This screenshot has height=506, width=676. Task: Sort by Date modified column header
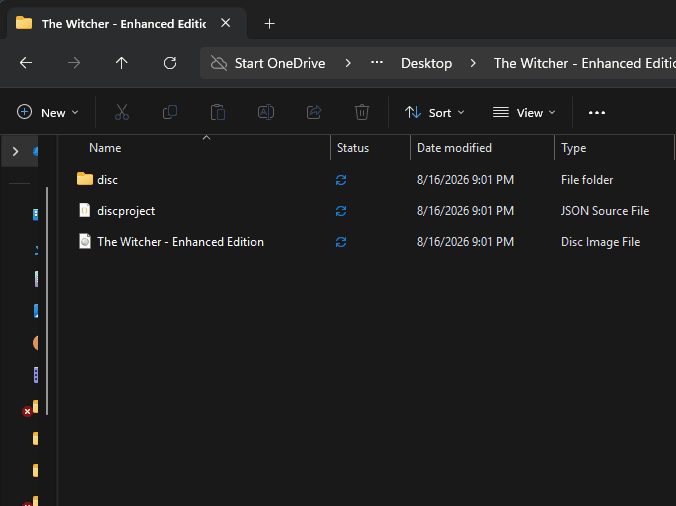point(482,148)
